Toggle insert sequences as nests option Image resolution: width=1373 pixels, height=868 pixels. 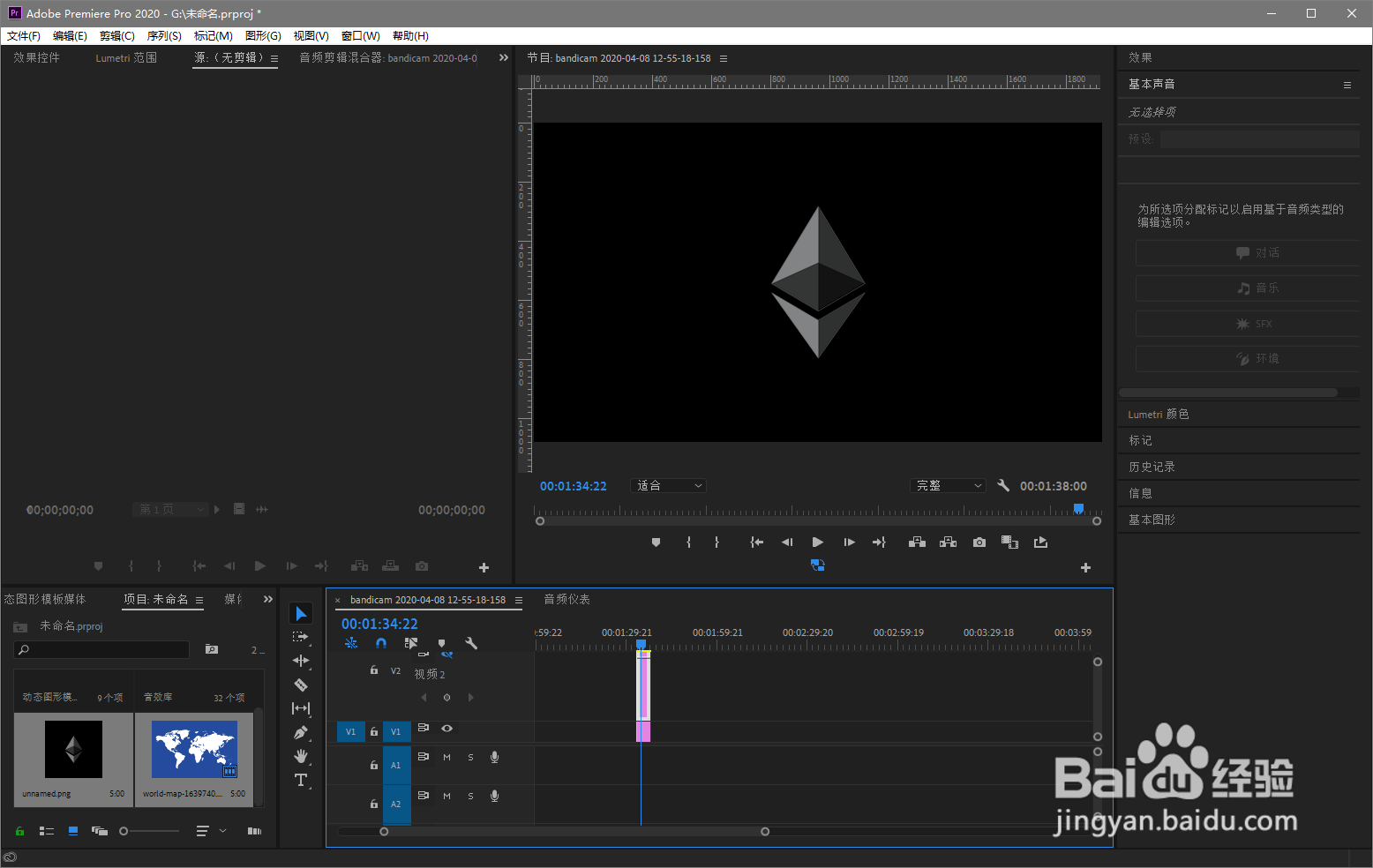(x=351, y=643)
